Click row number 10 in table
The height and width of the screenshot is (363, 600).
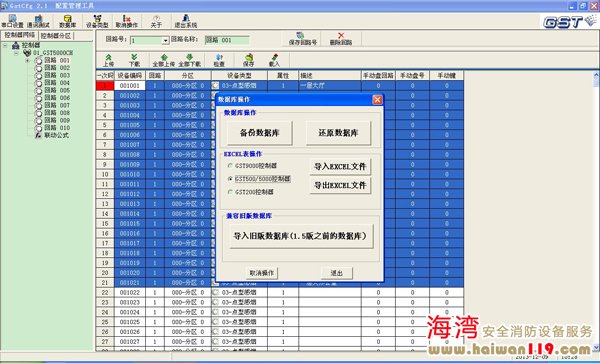pyautogui.click(x=105, y=174)
